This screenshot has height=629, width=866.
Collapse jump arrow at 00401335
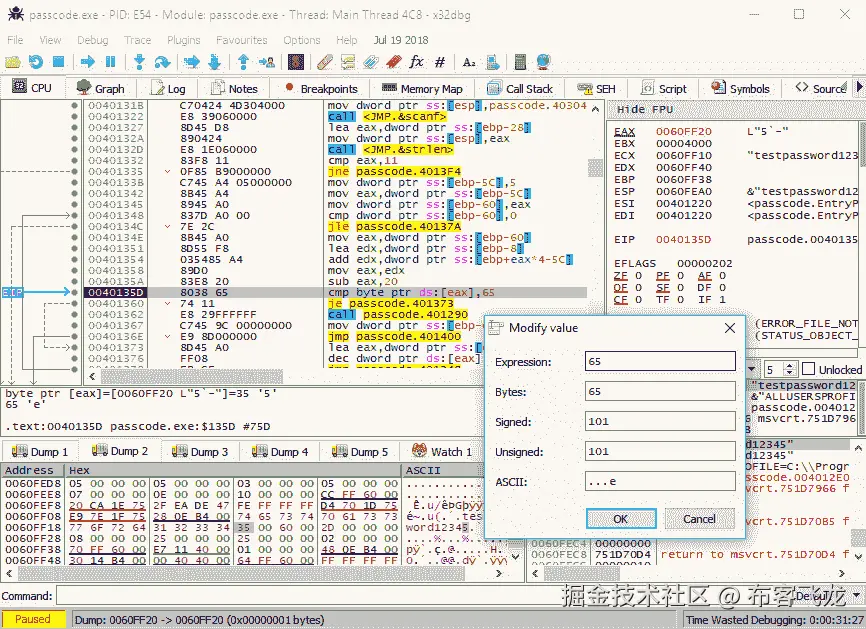click(167, 171)
